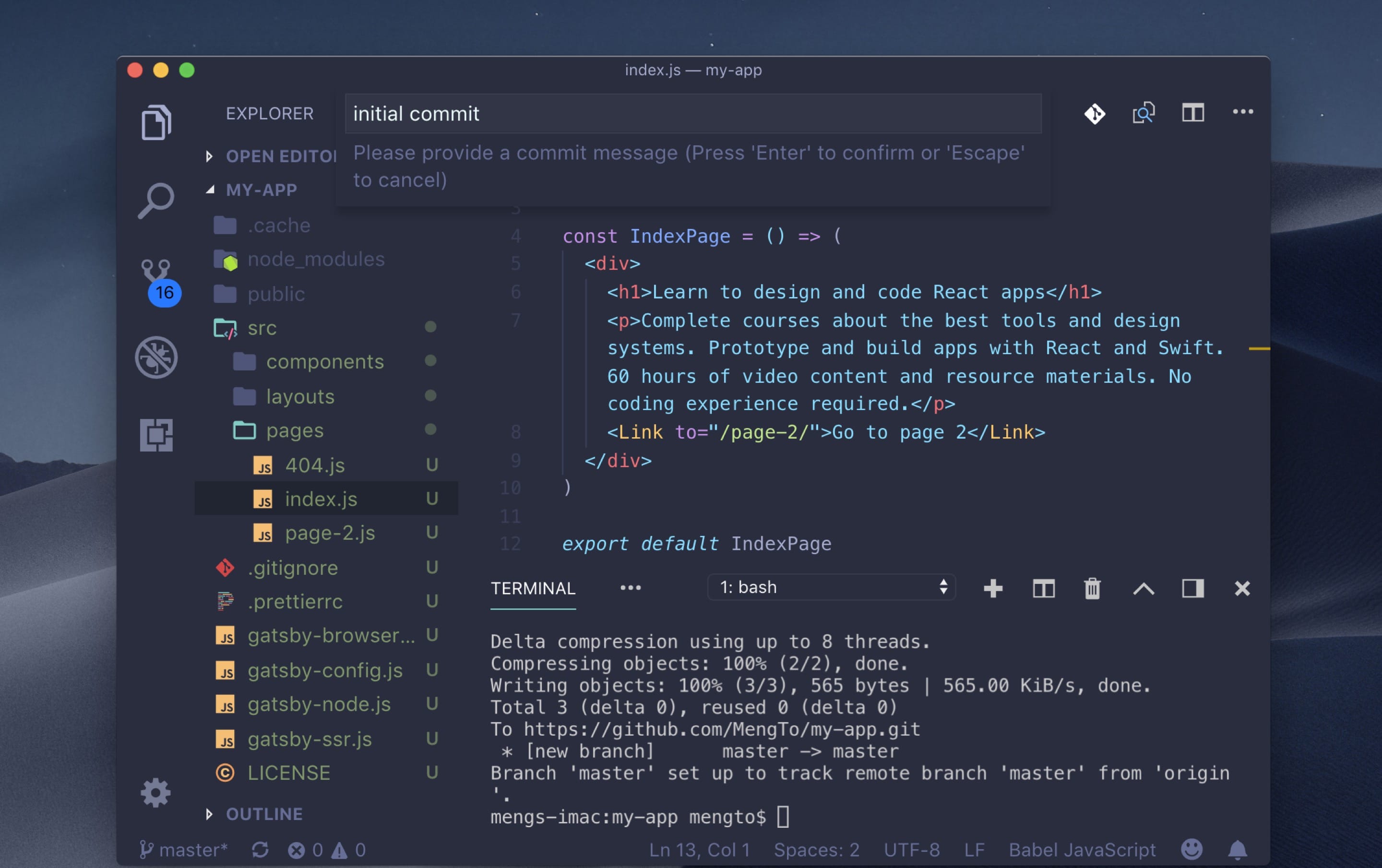Open the notifications bell in status bar
This screenshot has height=868, width=1382.
point(1238,849)
